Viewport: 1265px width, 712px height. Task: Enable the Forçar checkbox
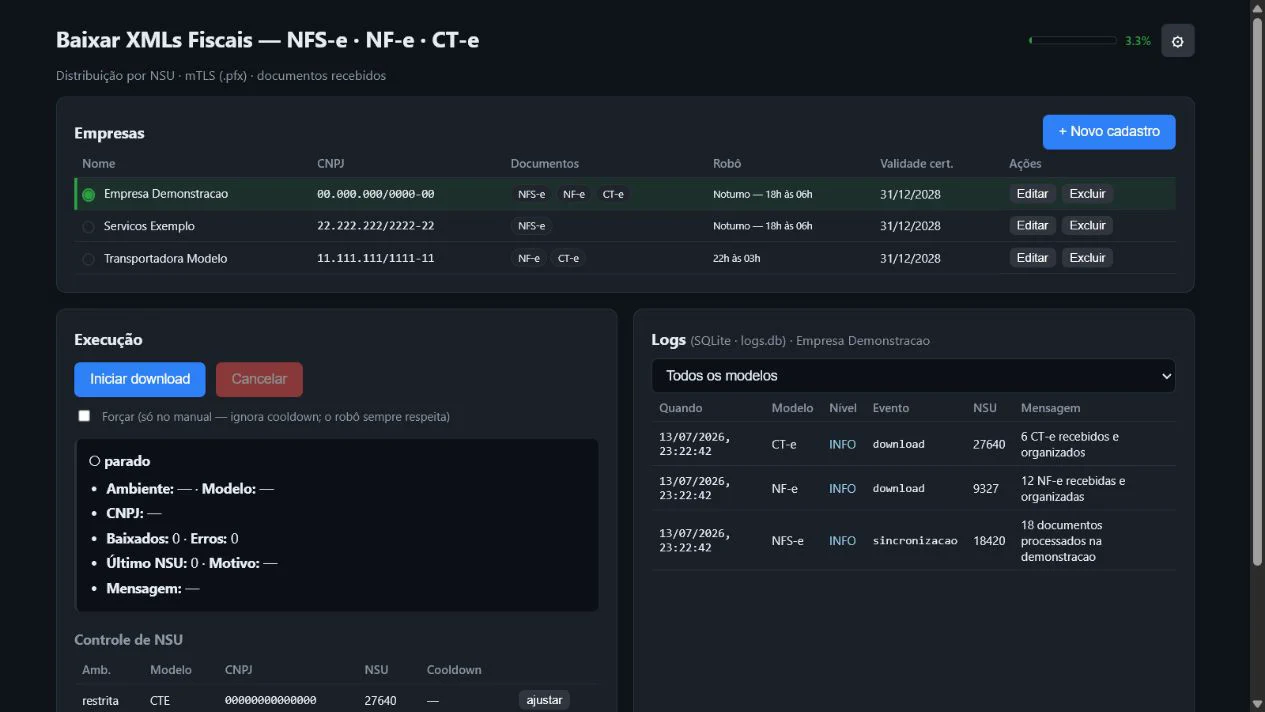(84, 416)
